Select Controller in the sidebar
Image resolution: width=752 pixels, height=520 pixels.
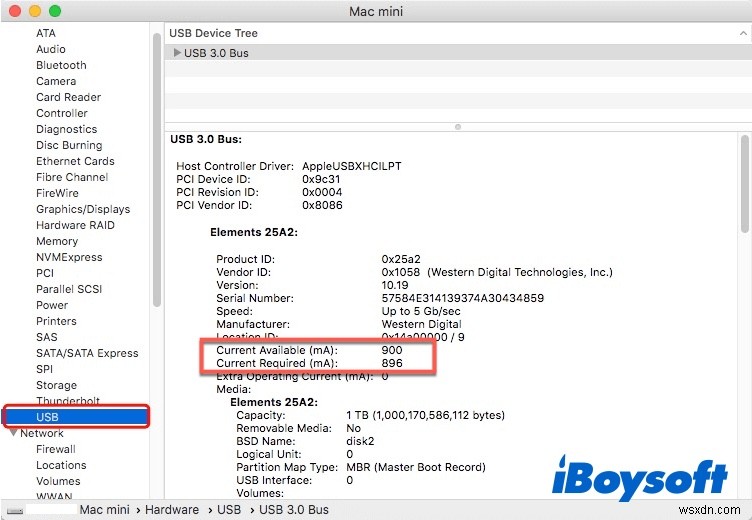pyautogui.click(x=62, y=113)
